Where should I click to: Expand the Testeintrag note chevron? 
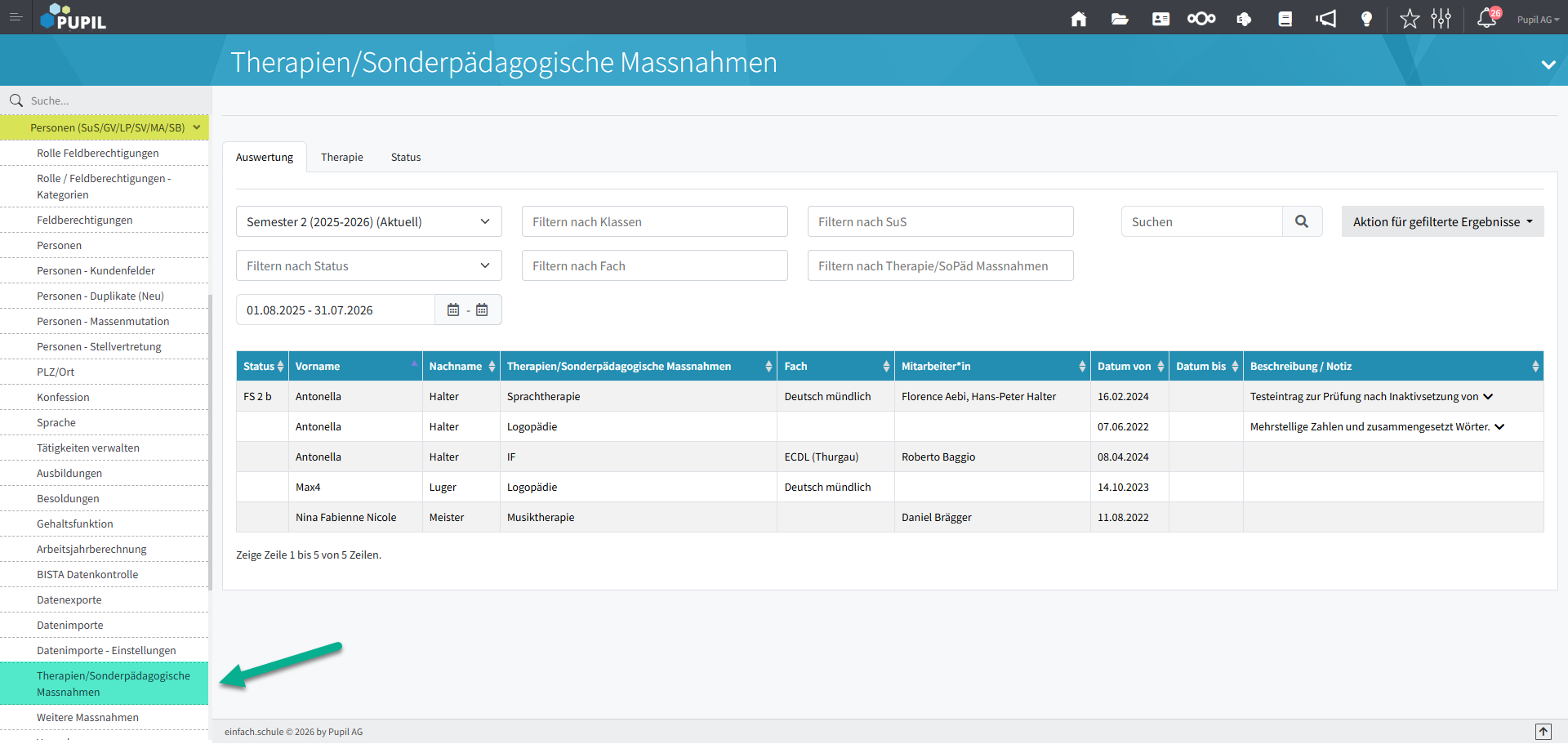point(1488,397)
